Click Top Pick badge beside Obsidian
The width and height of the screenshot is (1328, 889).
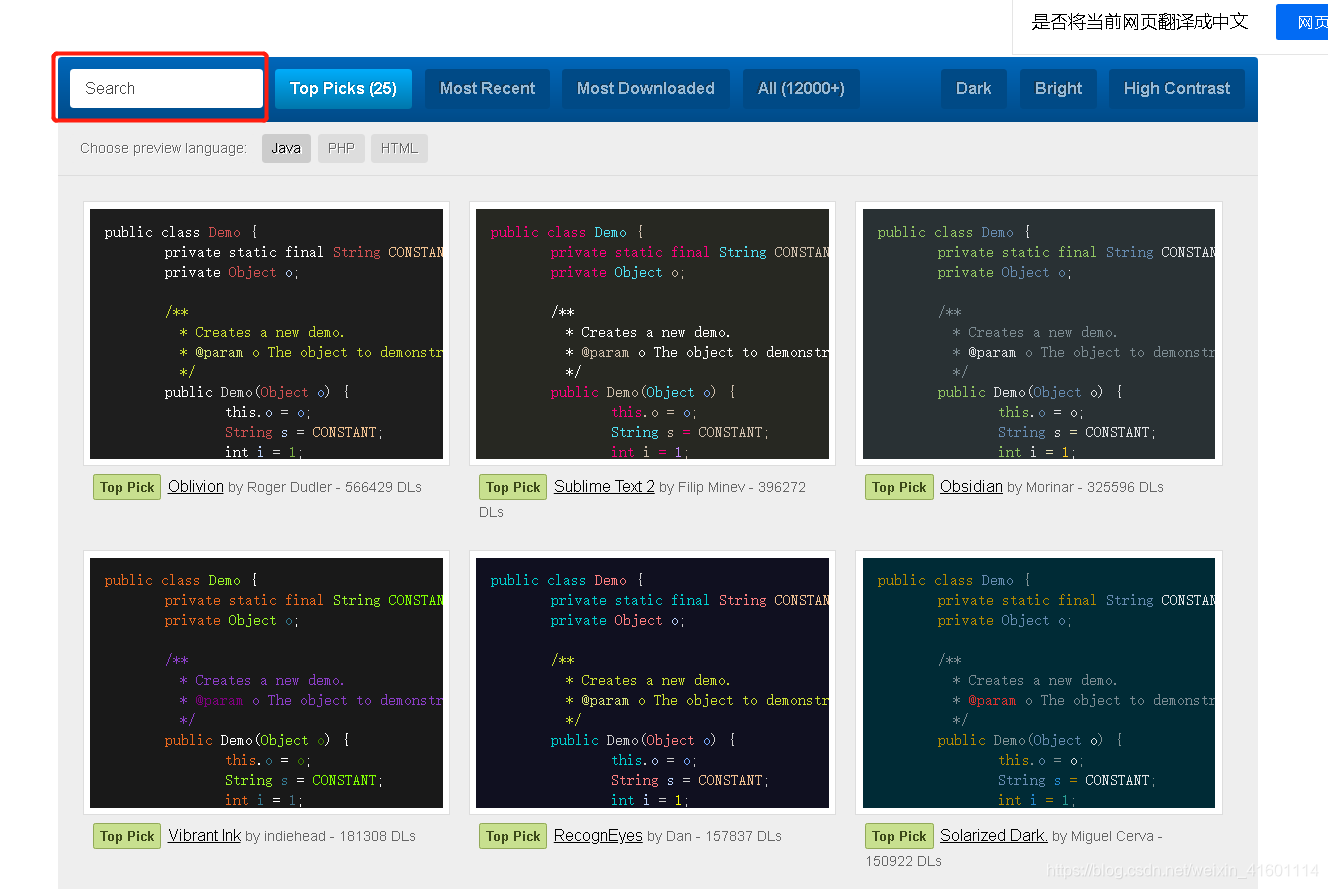pyautogui.click(x=899, y=487)
